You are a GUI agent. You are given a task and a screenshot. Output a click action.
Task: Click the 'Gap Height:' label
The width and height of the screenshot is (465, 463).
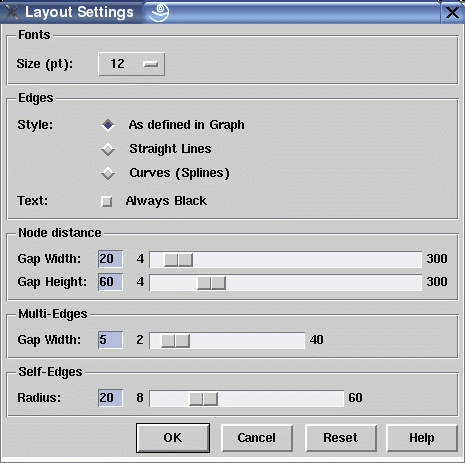point(52,282)
